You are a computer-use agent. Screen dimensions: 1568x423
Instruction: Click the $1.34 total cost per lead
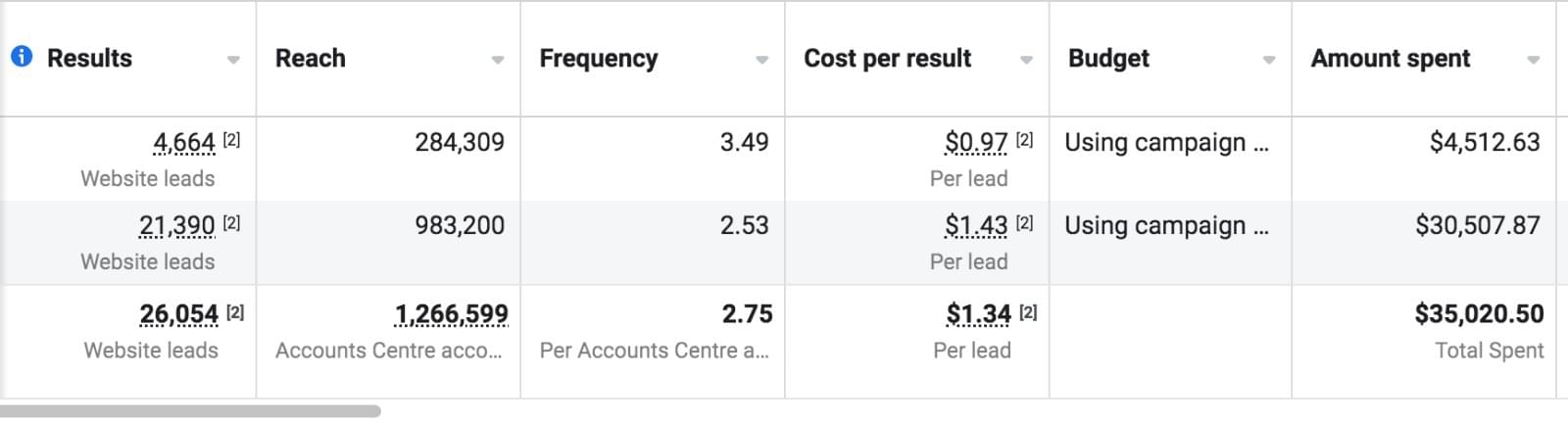click(978, 314)
